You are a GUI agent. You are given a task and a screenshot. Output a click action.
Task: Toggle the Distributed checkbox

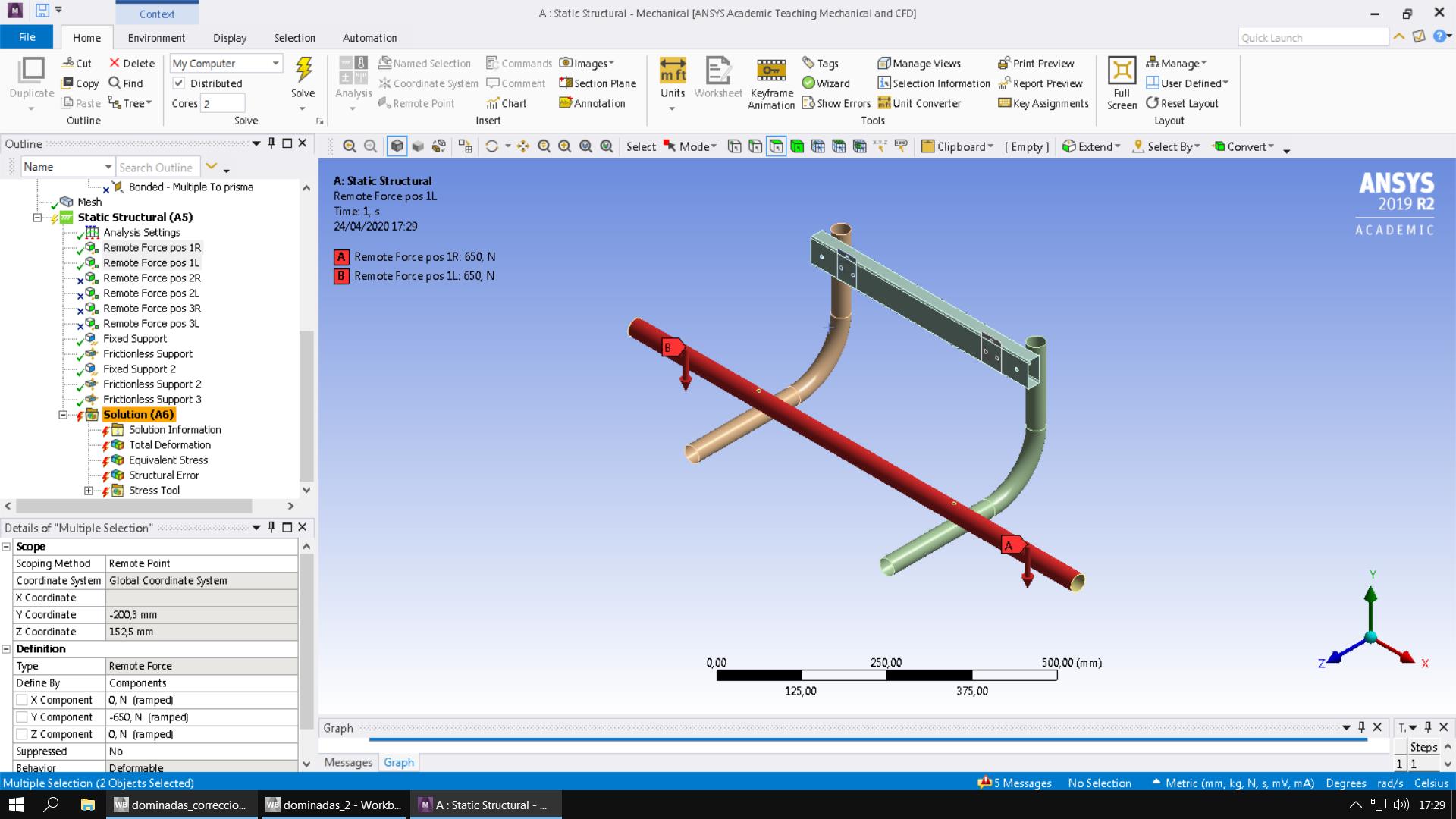[x=179, y=83]
